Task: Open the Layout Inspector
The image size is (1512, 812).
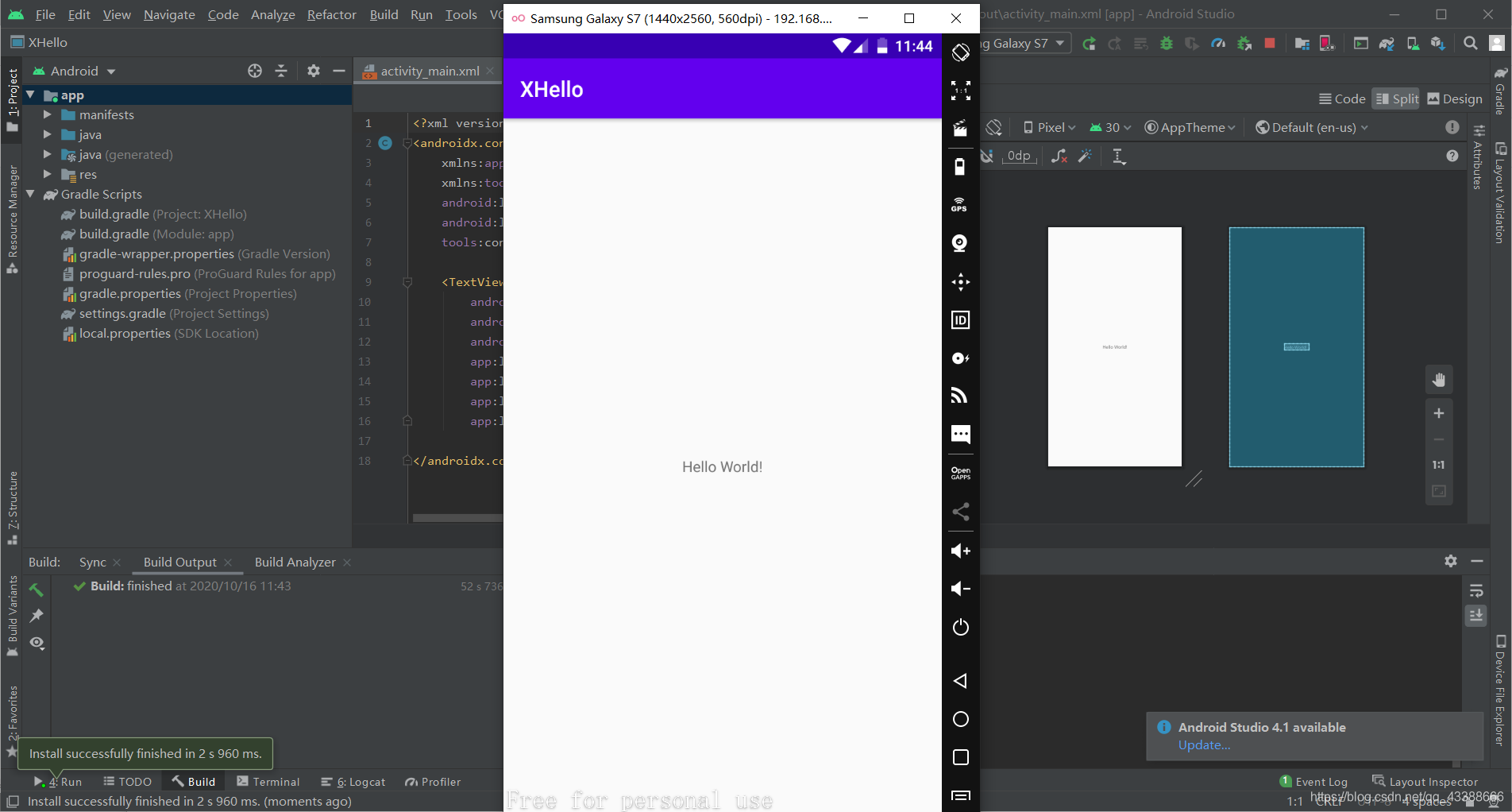Action: coord(1425,782)
